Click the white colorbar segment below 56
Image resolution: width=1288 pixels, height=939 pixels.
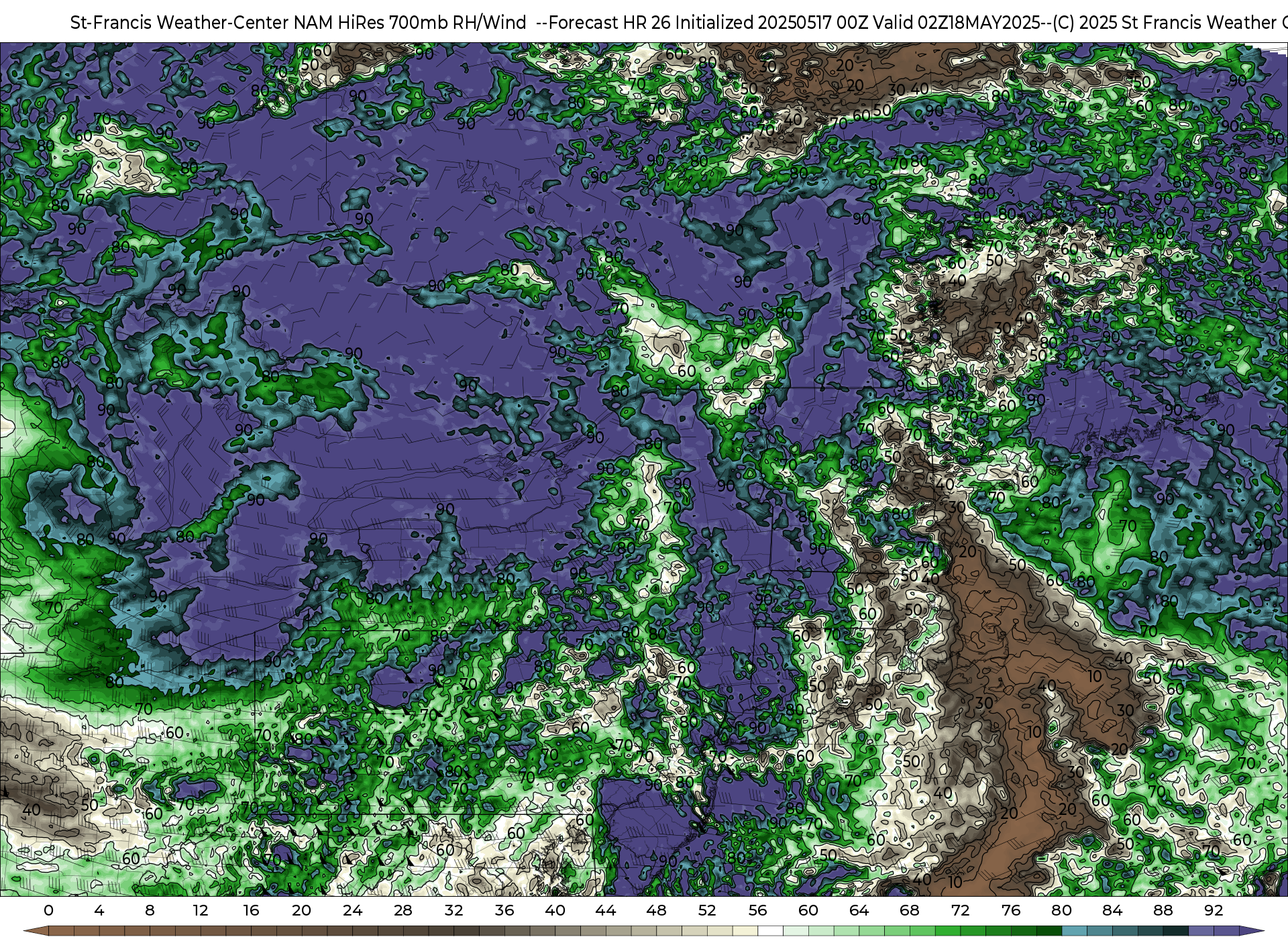point(770,931)
